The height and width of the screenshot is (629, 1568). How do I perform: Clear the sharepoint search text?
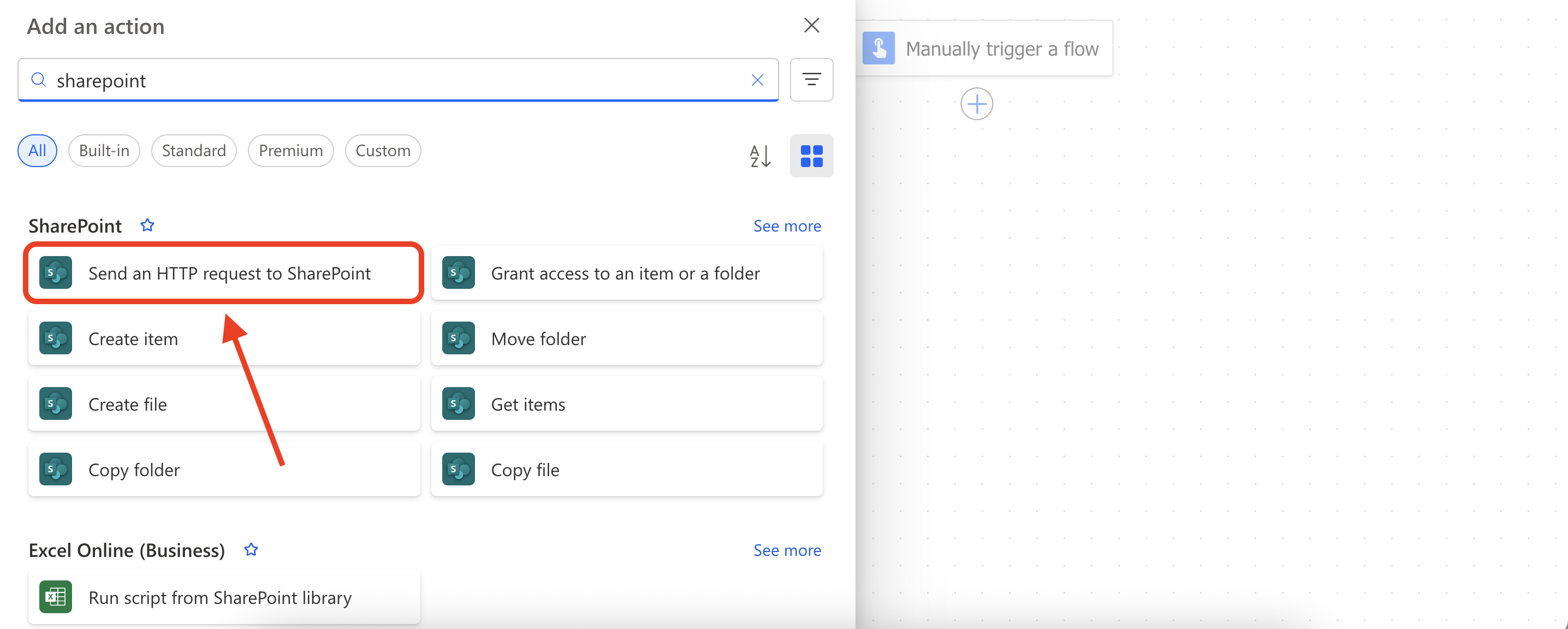coord(757,80)
